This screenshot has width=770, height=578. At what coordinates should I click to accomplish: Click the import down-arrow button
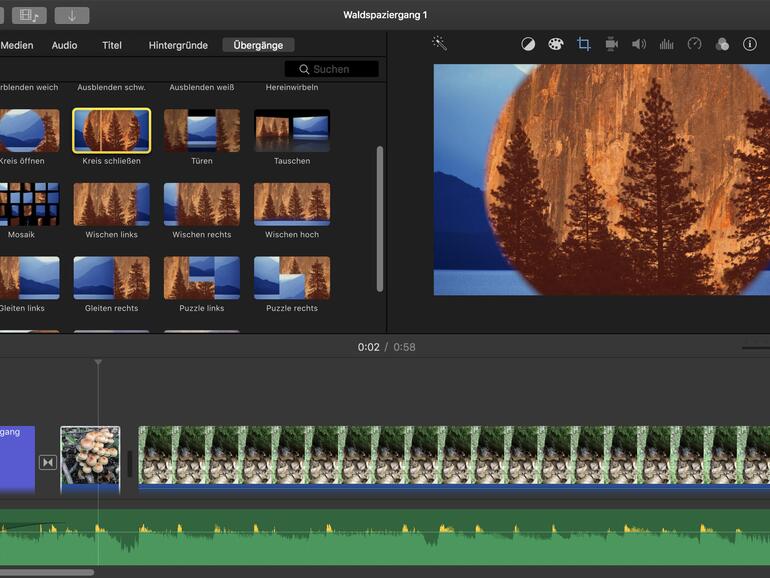[72, 16]
